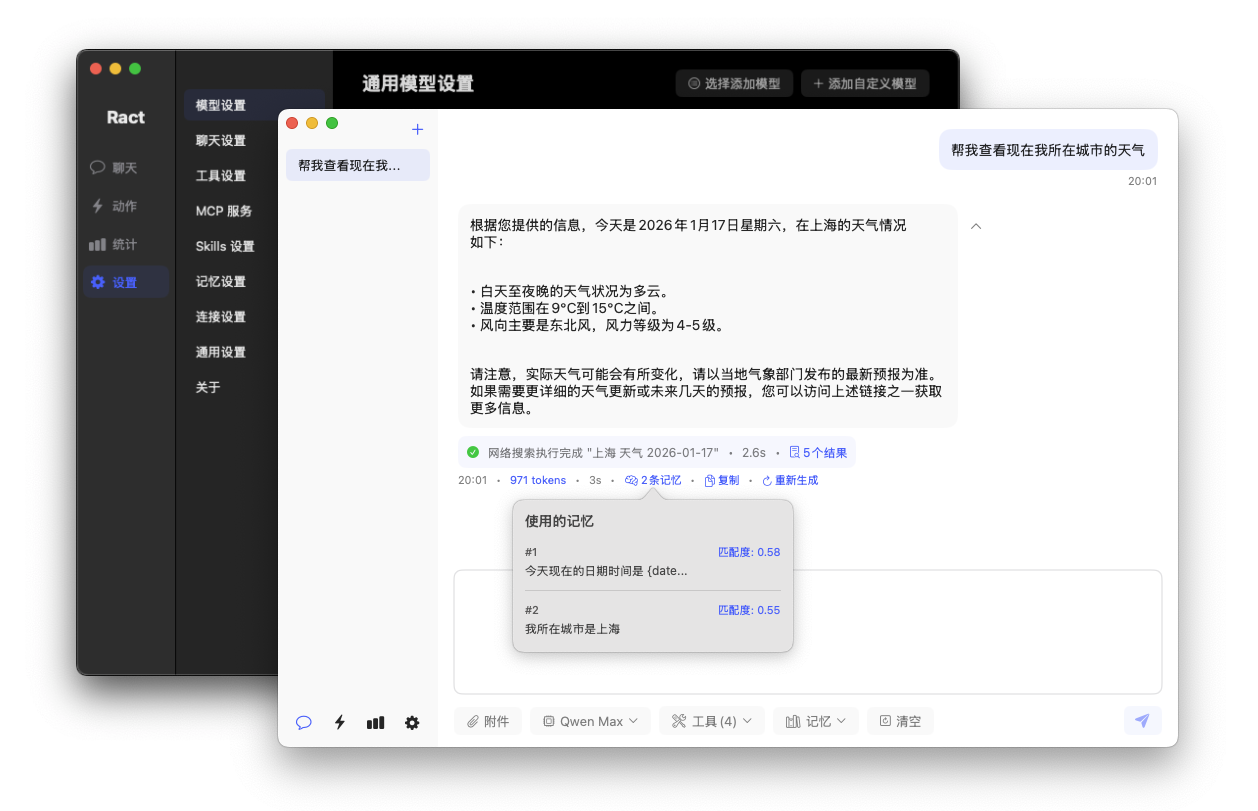1258x811 pixels.
Task: Select MCP 服务 in settings menu
Action: pyautogui.click(x=224, y=211)
